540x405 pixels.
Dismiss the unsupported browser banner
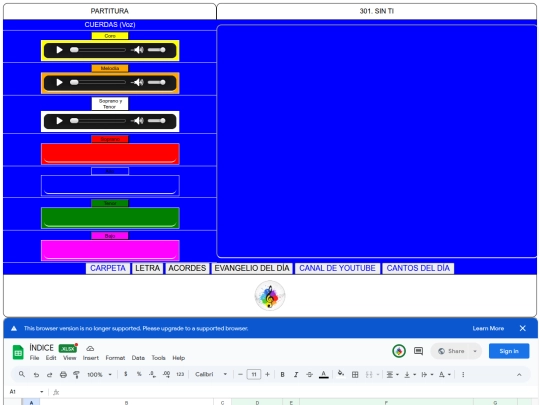pos(522,328)
